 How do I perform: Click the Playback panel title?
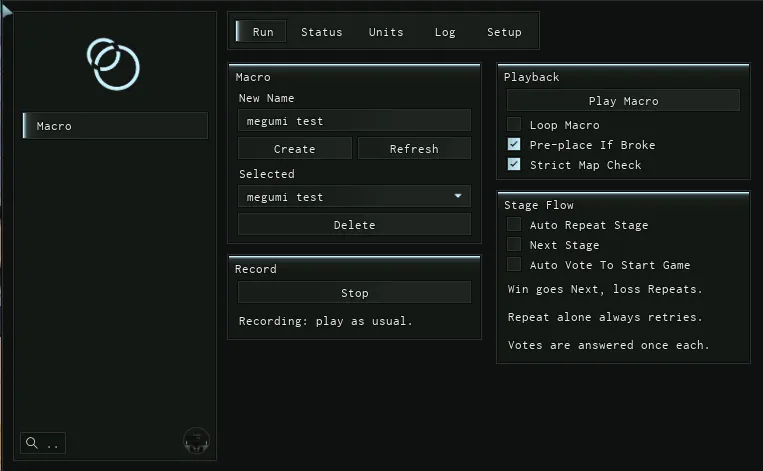point(531,77)
